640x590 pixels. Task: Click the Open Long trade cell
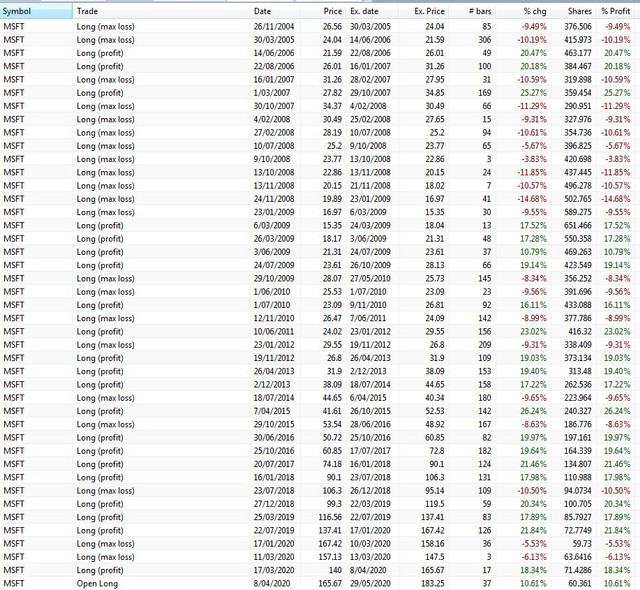point(97,583)
